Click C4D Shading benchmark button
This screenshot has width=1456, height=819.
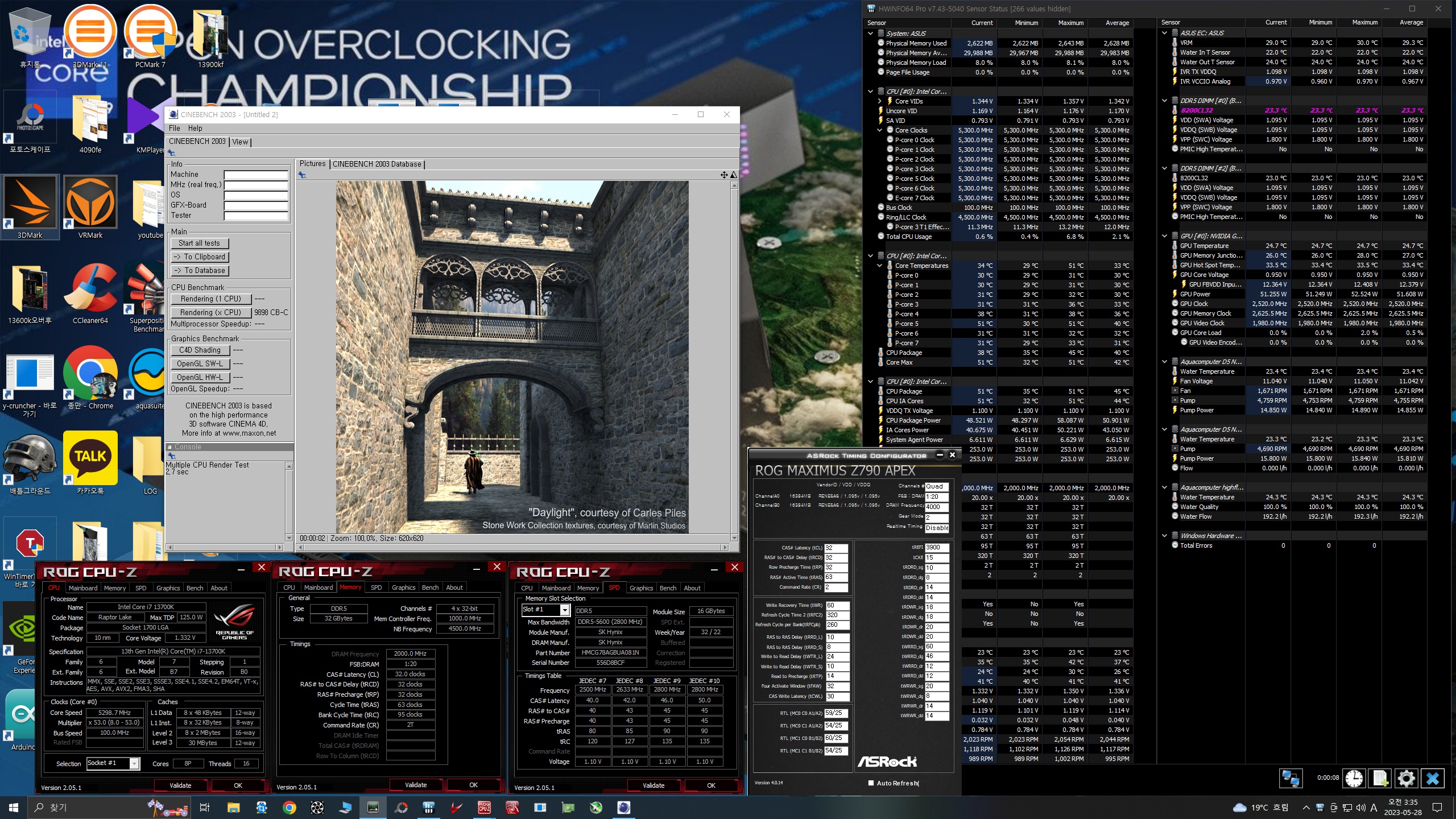point(200,350)
